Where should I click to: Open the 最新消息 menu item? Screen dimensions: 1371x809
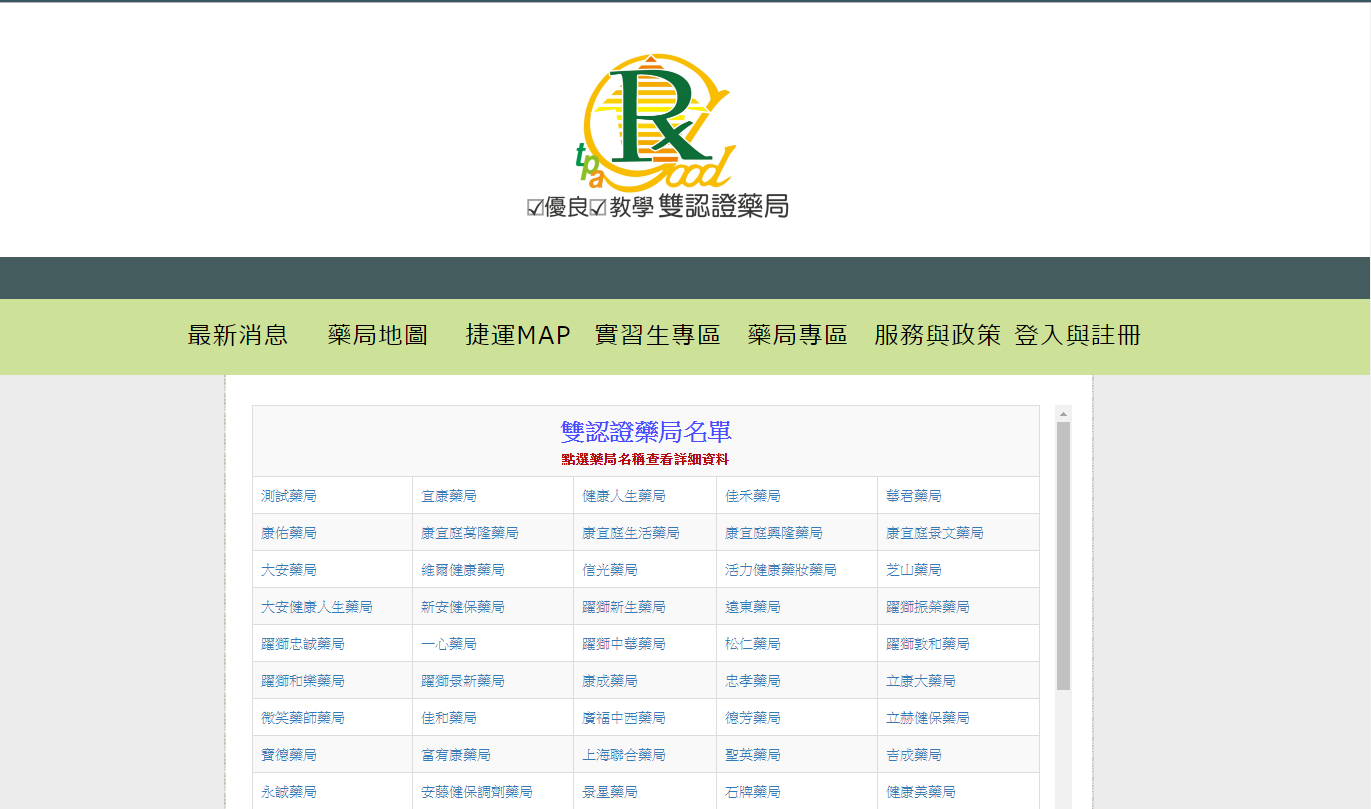coord(238,336)
